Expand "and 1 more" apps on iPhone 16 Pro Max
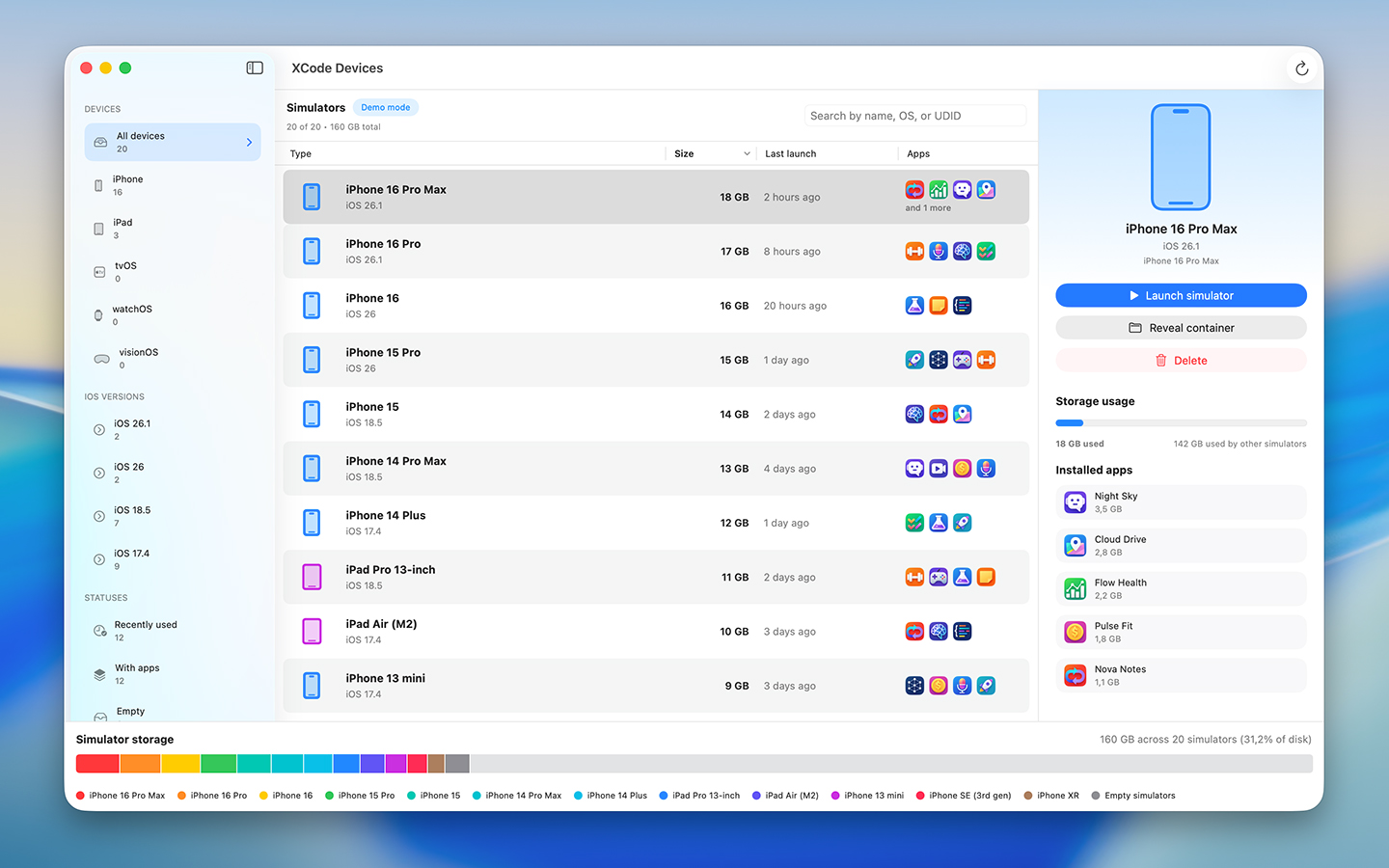 (x=927, y=207)
